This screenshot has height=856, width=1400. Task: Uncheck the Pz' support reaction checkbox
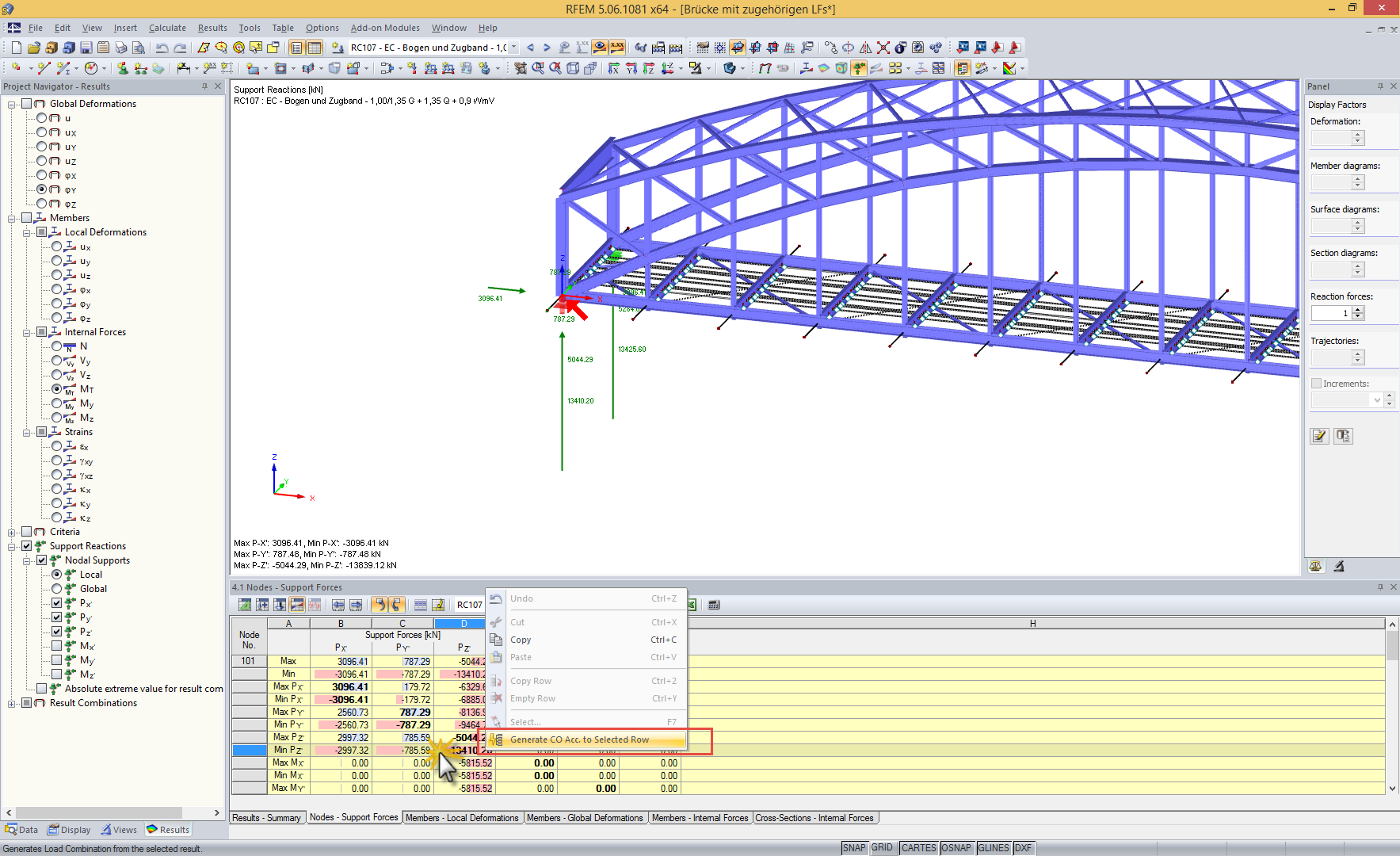tap(57, 632)
